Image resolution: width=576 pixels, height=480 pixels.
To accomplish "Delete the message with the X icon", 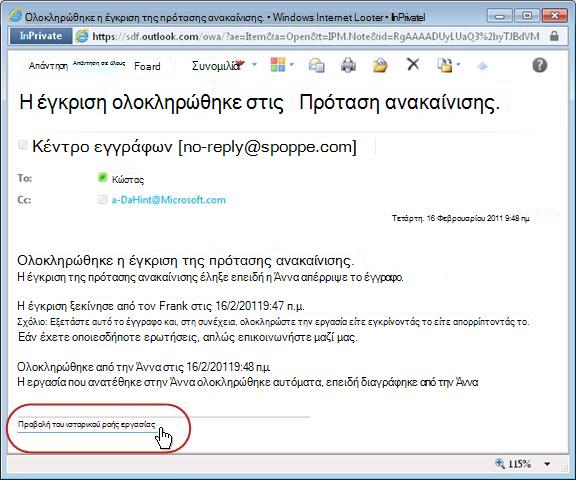I will (x=413, y=65).
